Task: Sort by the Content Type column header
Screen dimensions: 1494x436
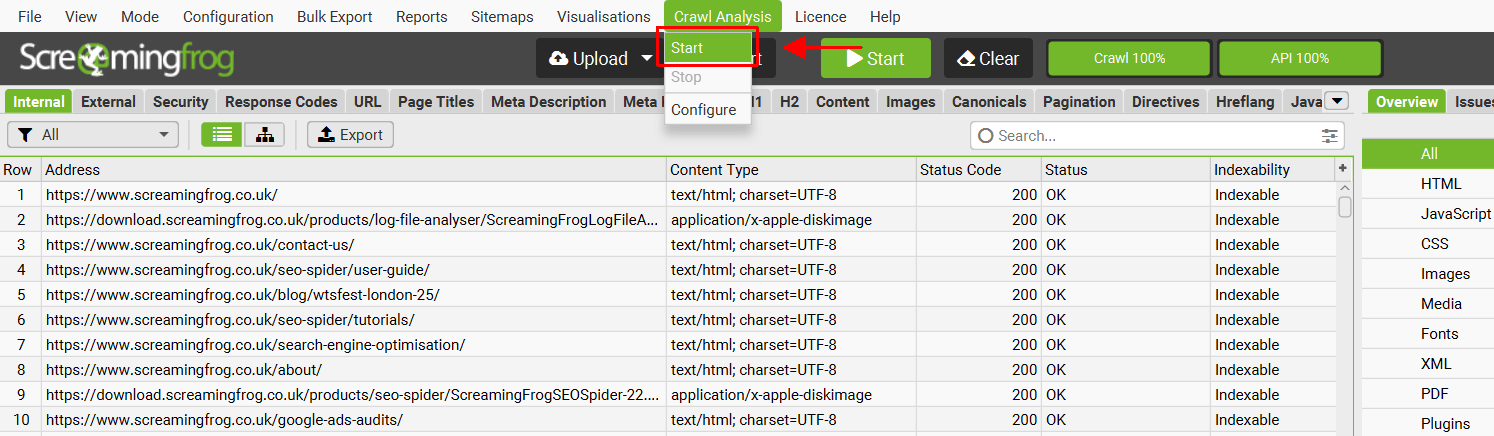Action: click(x=791, y=170)
